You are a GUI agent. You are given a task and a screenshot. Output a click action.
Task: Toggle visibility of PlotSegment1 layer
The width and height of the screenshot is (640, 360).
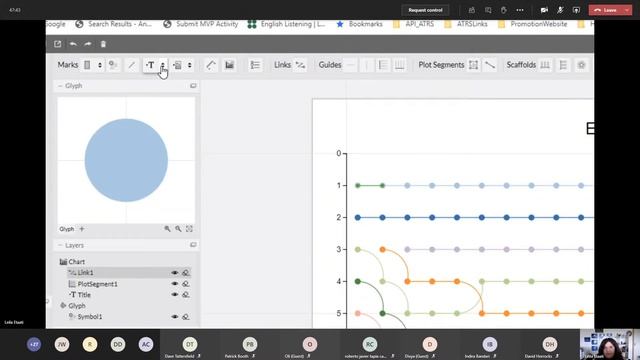(x=175, y=284)
